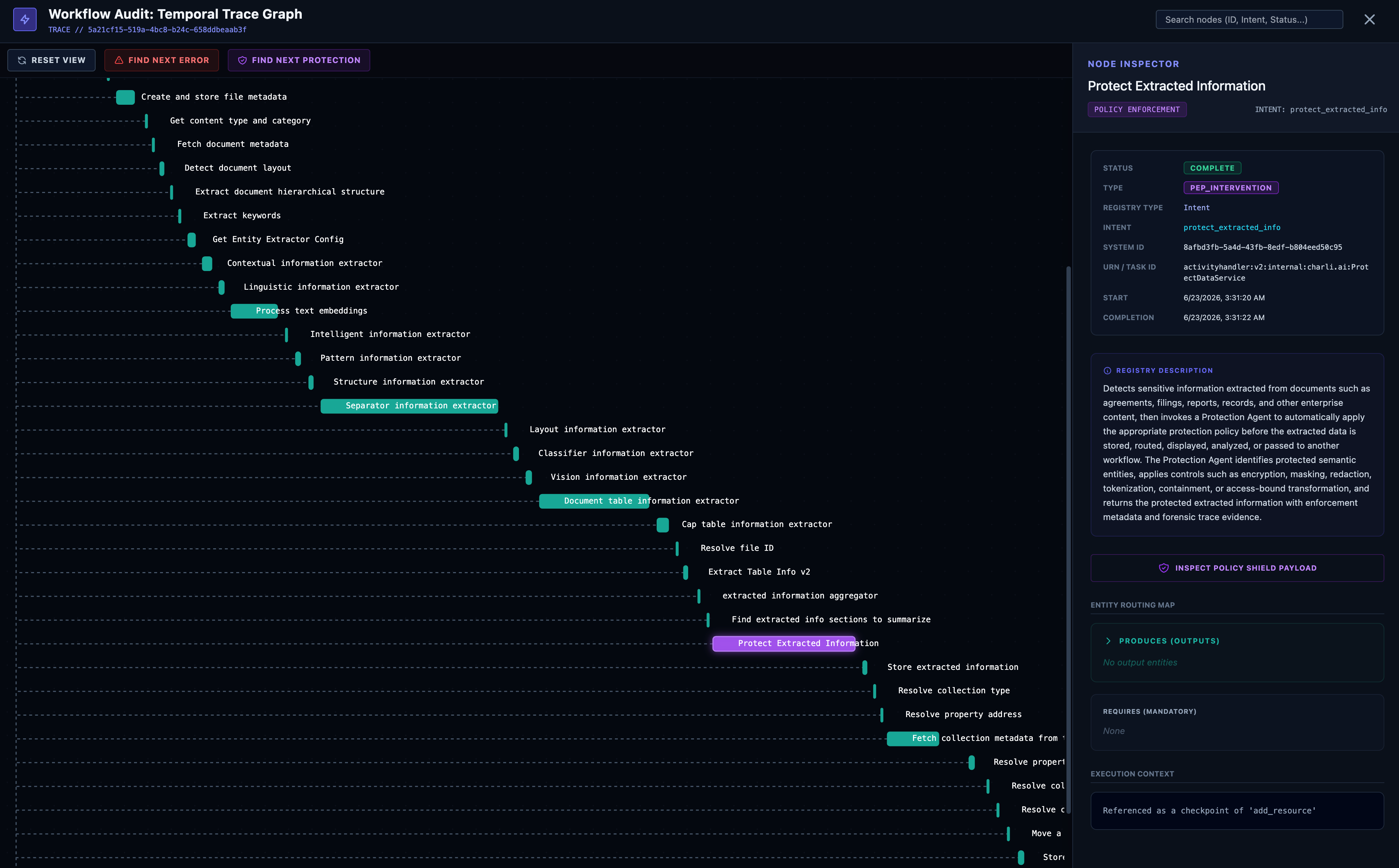This screenshot has height=868, width=1399.
Task: Click 'Linguistic information extractor' label
Action: tap(321, 287)
